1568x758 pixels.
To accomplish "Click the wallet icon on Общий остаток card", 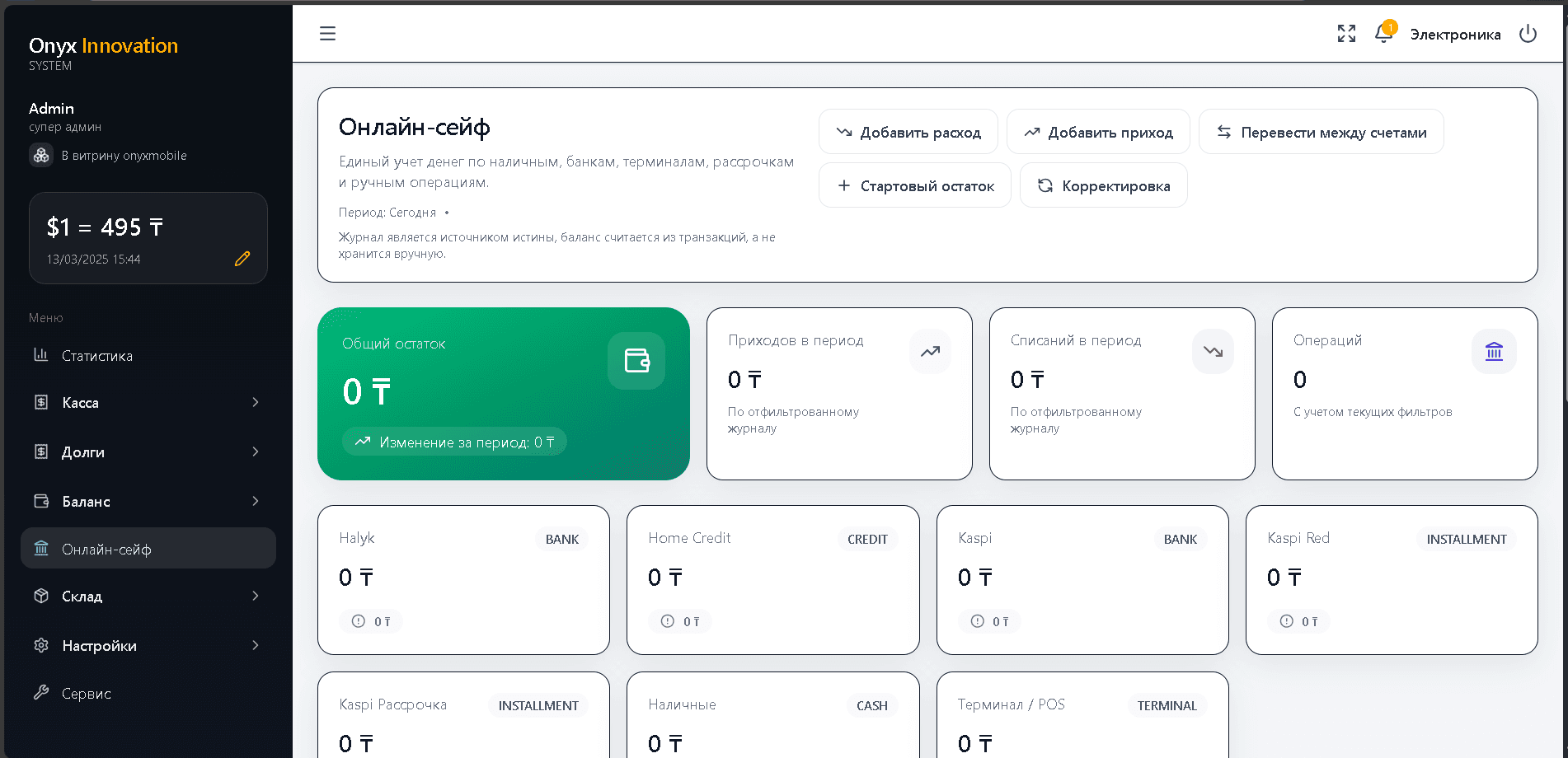I will [x=636, y=360].
